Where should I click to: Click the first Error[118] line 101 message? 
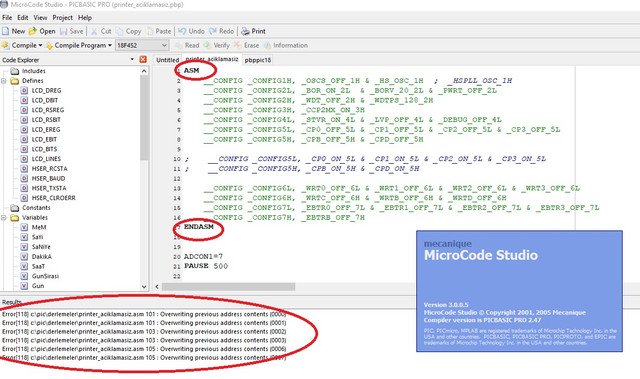coord(144,314)
